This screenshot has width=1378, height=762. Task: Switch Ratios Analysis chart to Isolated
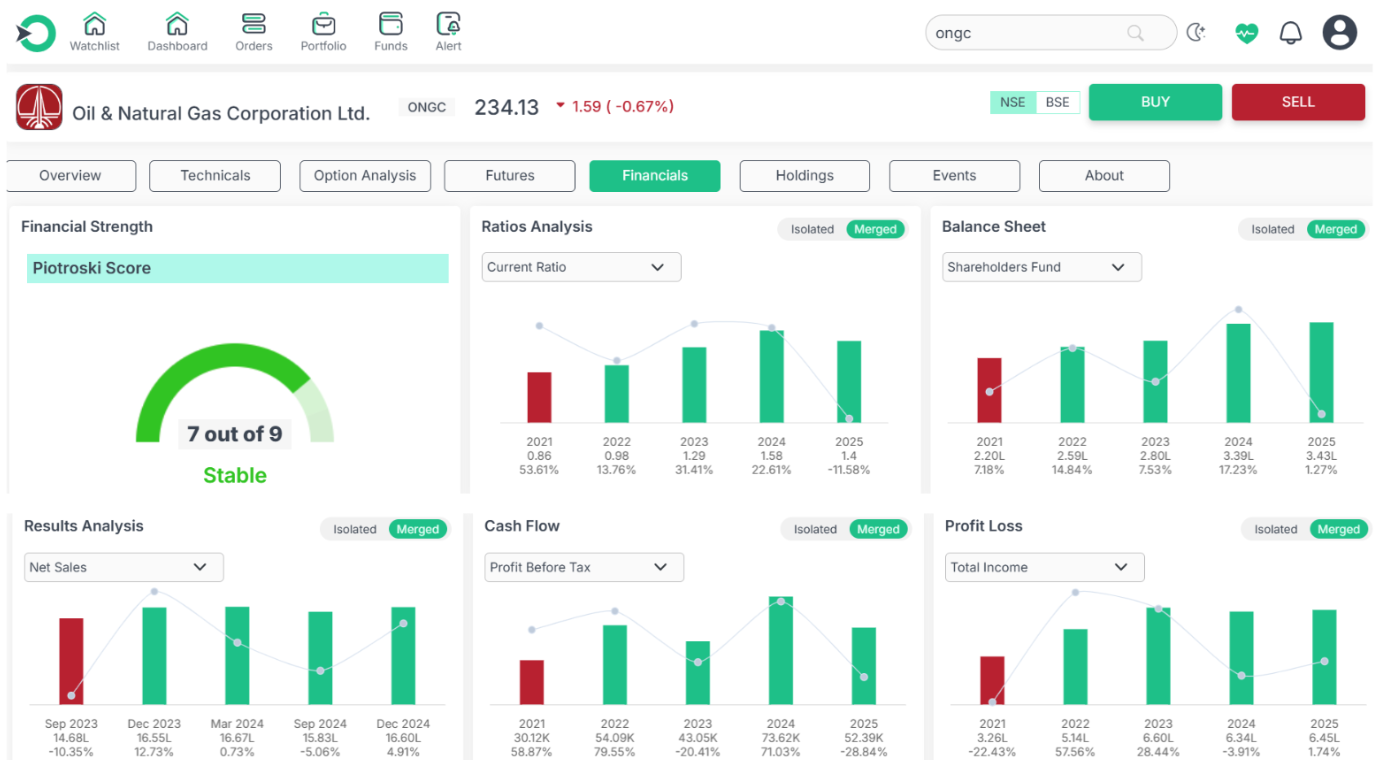tap(812, 229)
